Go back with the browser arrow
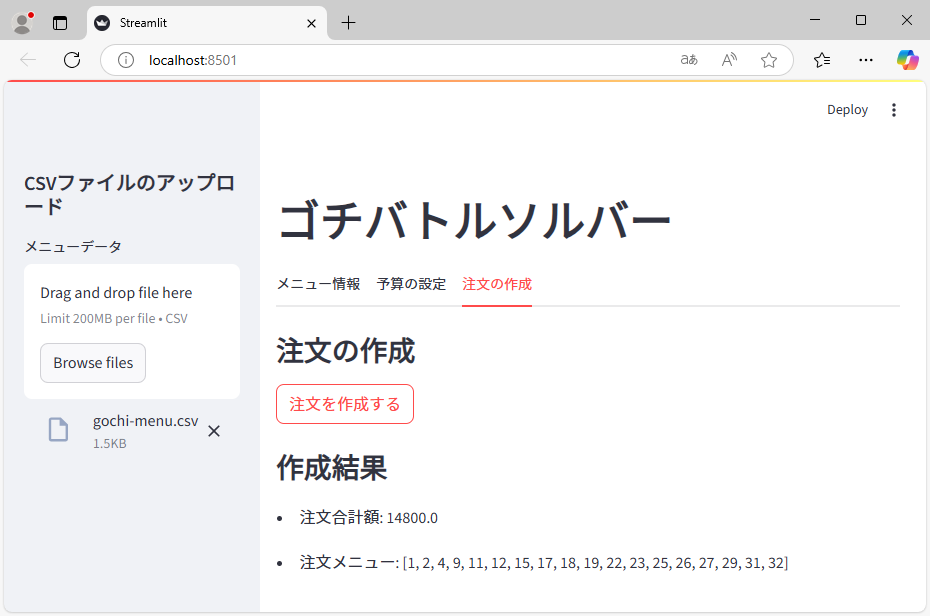The height and width of the screenshot is (616, 930). coord(28,60)
